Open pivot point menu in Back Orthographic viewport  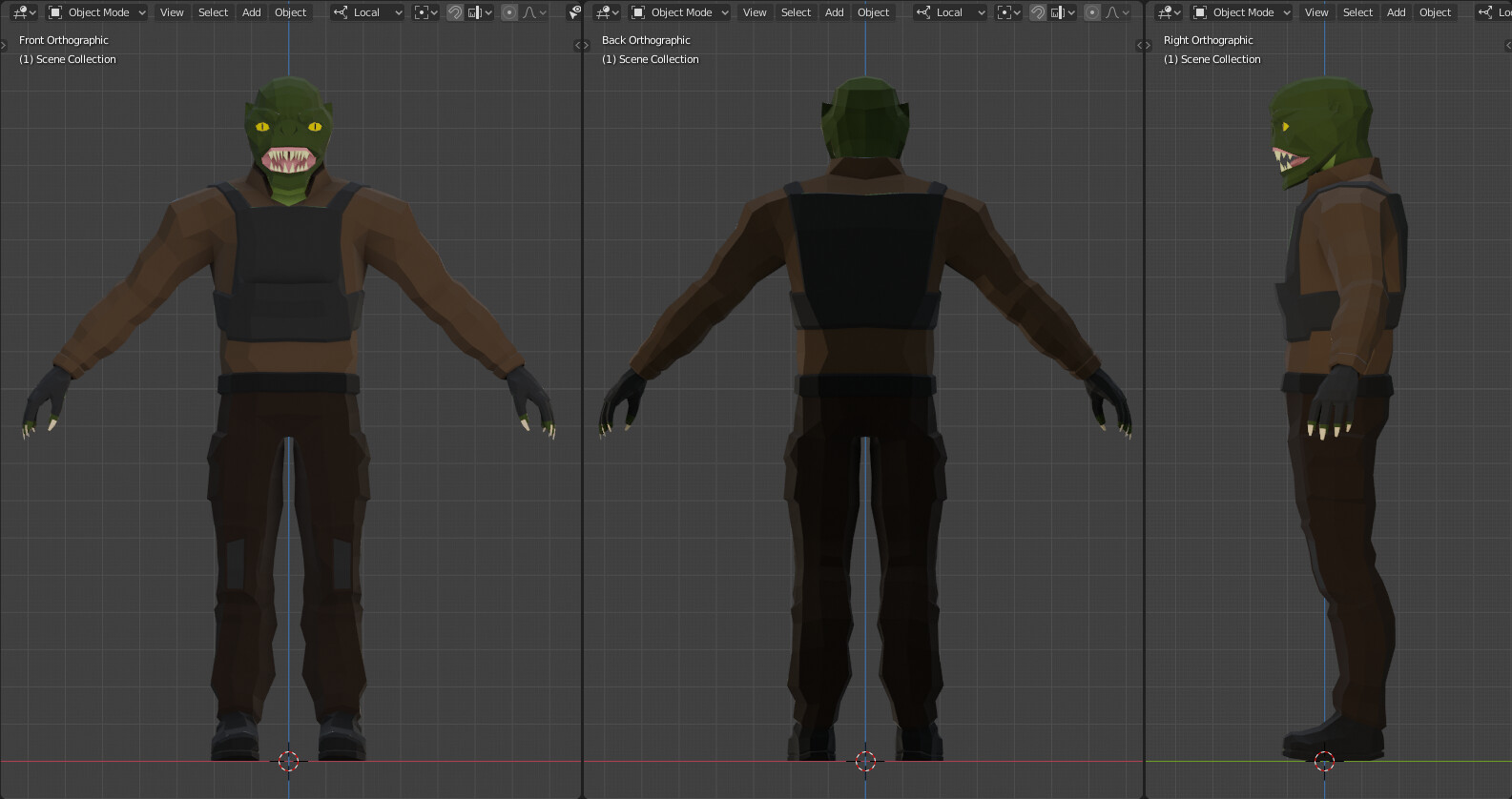1008,12
